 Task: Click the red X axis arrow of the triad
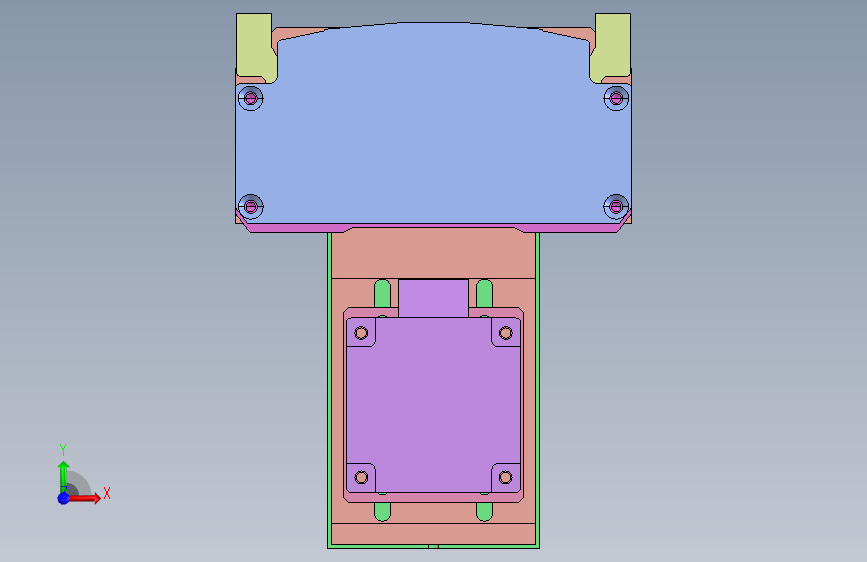pyautogui.click(x=85, y=498)
